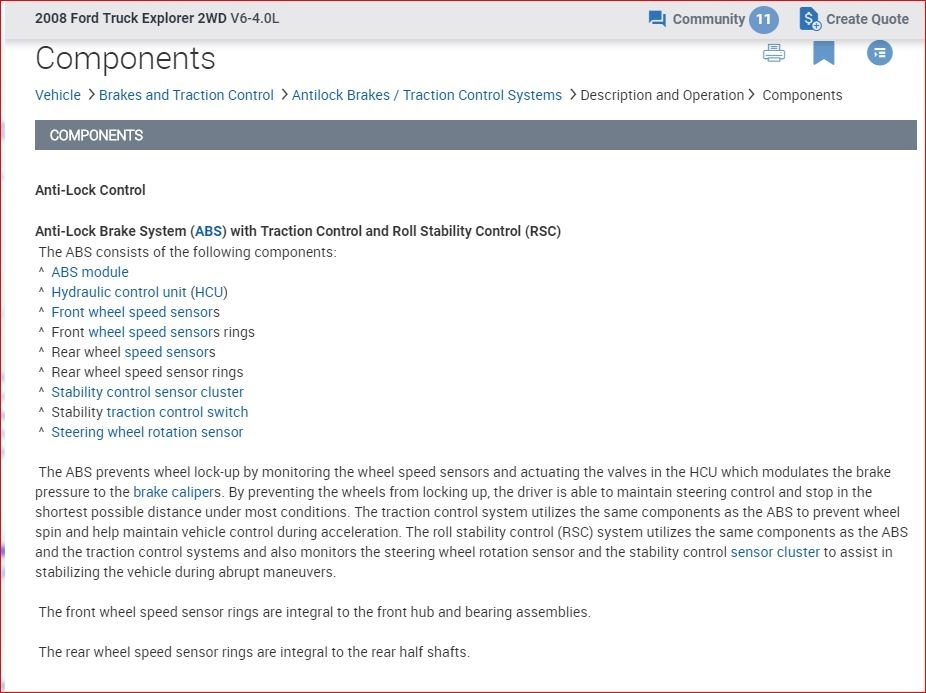926x693 pixels.
Task: Select Description and Operation breadcrumb
Action: coord(662,95)
